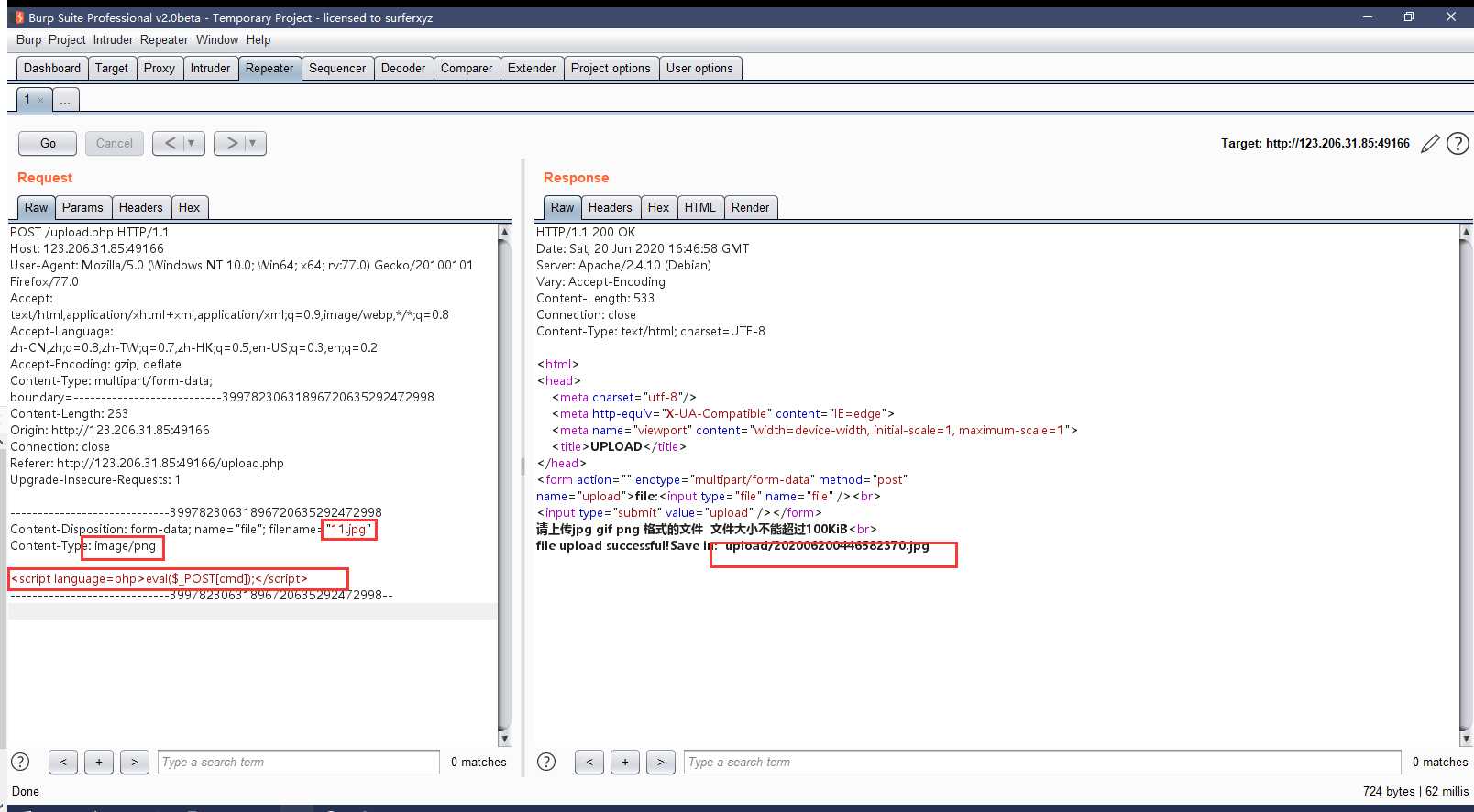This screenshot has width=1474, height=812.
Task: Switch to response Hex tab
Action: 658,207
